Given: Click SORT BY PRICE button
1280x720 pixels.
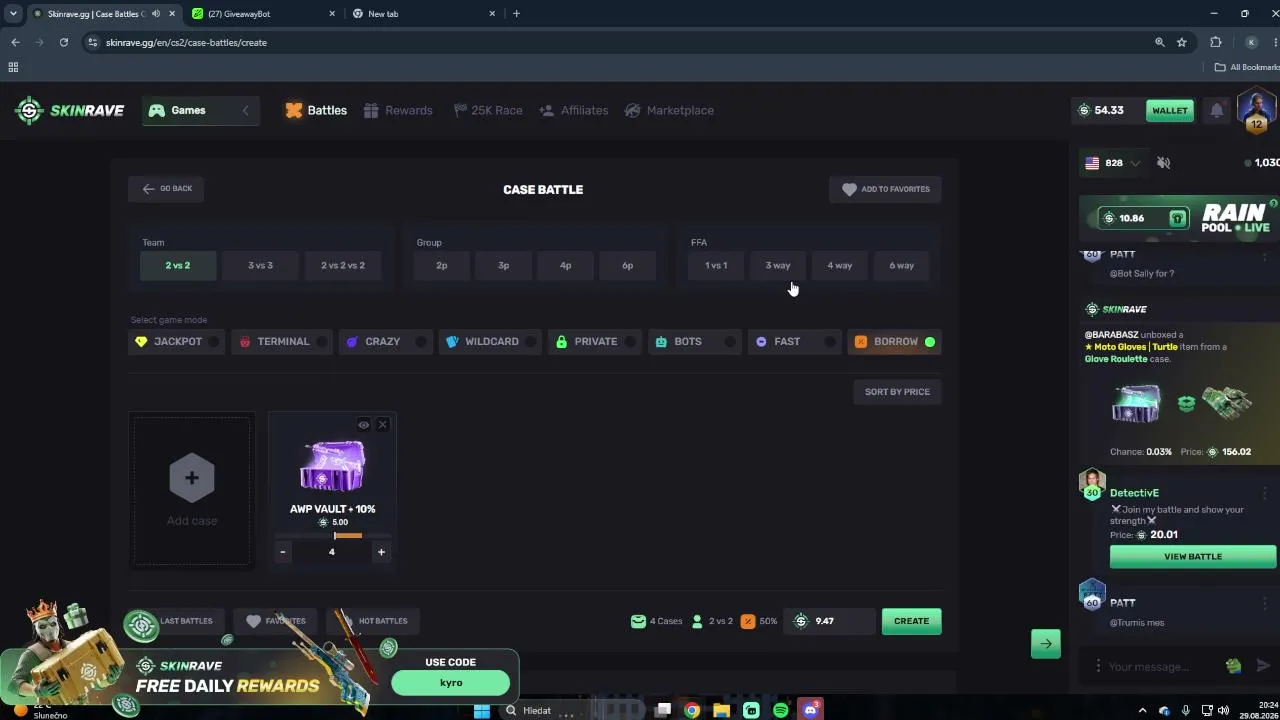Looking at the screenshot, I should (897, 392).
